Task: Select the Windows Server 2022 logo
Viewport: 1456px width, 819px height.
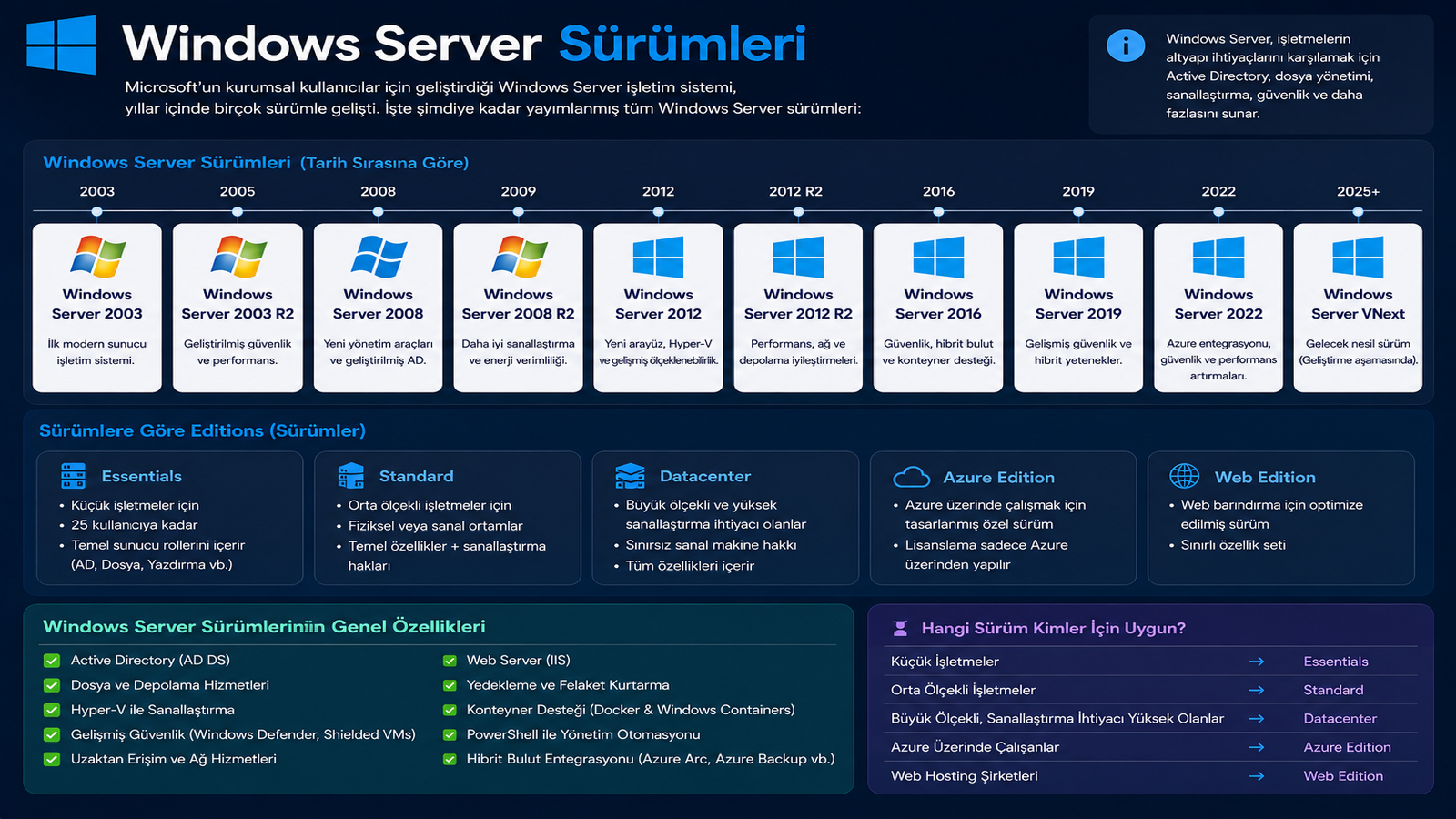Action: pyautogui.click(x=1218, y=257)
